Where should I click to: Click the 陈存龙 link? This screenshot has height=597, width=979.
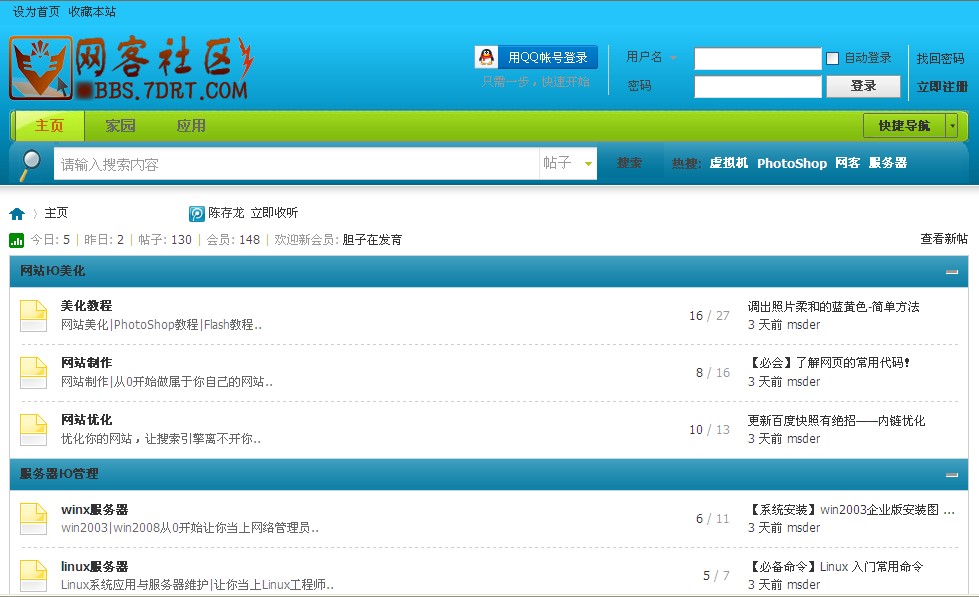pyautogui.click(x=226, y=213)
